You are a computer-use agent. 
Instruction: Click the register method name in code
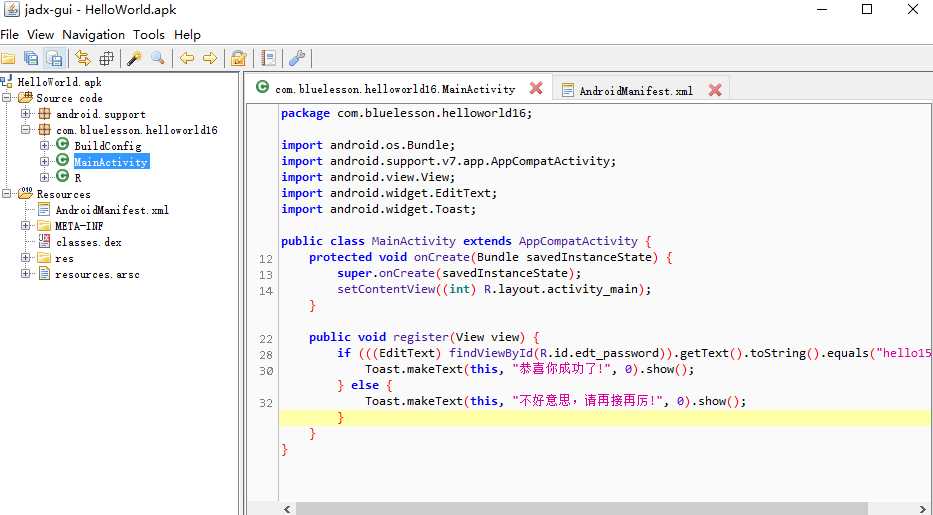pyautogui.click(x=421, y=337)
